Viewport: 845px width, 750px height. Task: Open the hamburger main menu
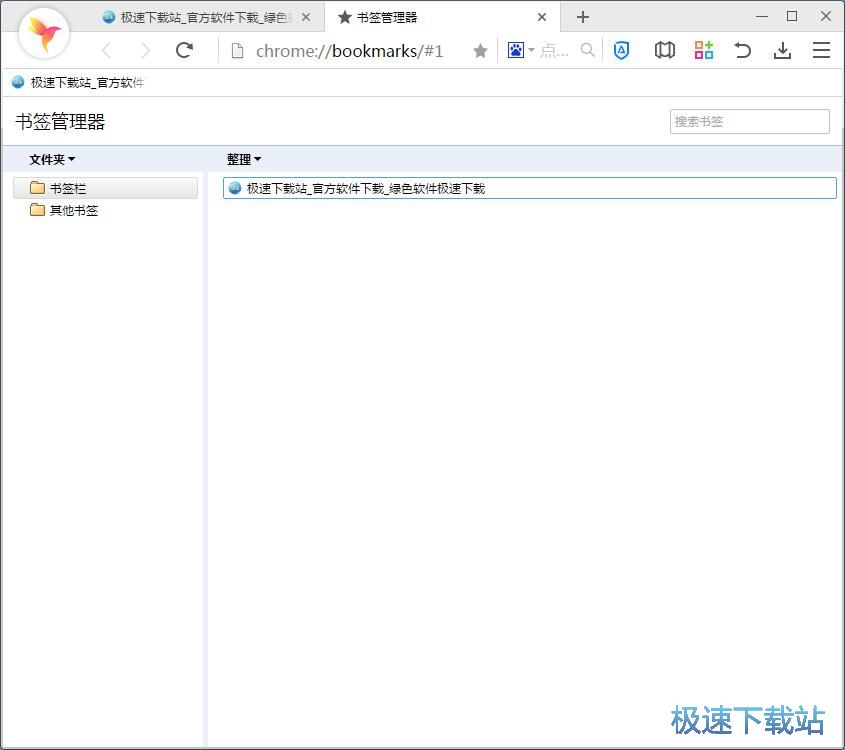click(821, 50)
